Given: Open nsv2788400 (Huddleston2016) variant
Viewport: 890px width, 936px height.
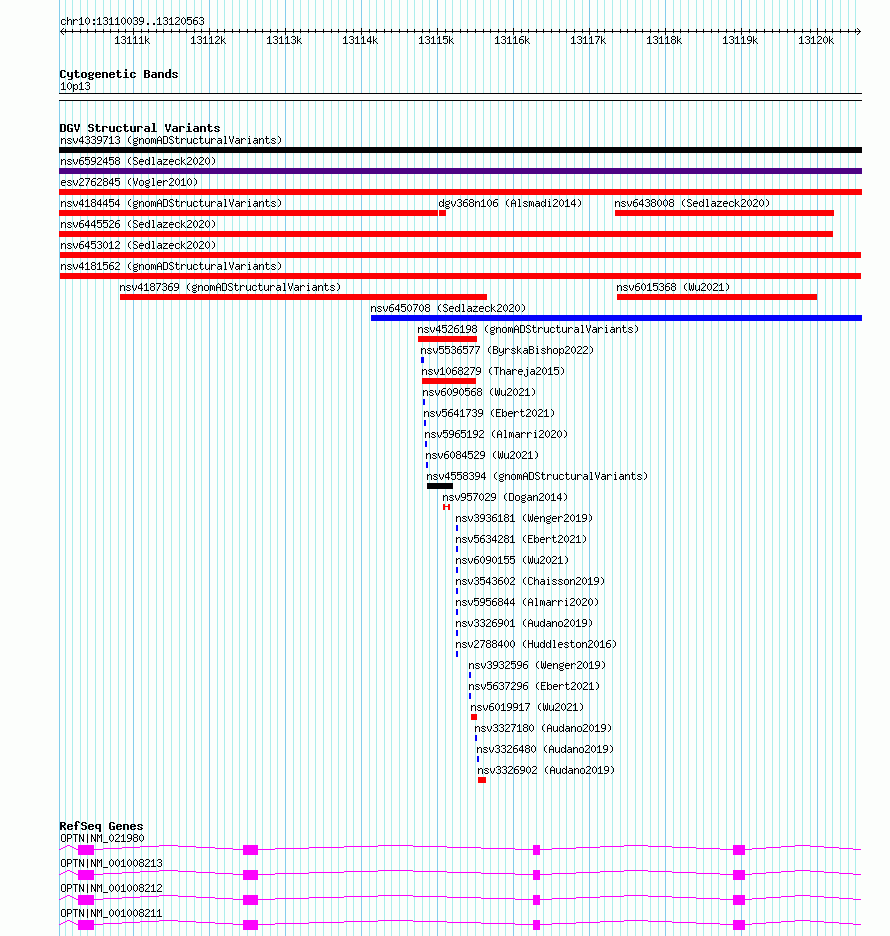Looking at the screenshot, I should [536, 644].
